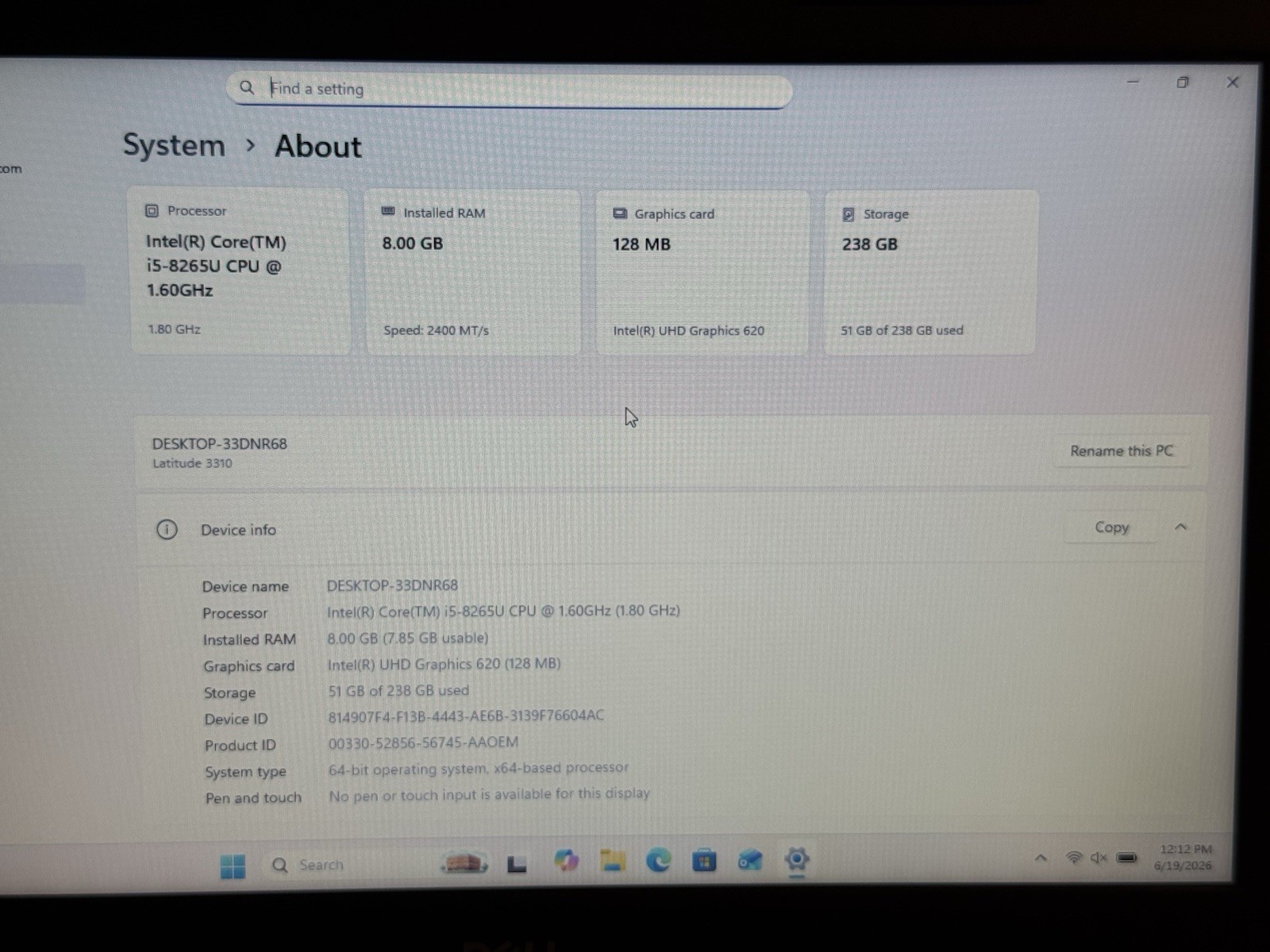1270x952 pixels.
Task: Open the Windows Start menu
Action: (233, 866)
